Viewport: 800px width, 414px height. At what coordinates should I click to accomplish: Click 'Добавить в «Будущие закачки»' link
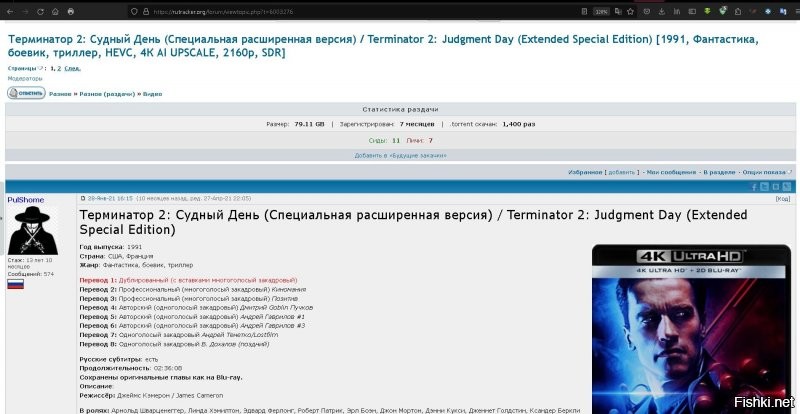click(x=401, y=155)
